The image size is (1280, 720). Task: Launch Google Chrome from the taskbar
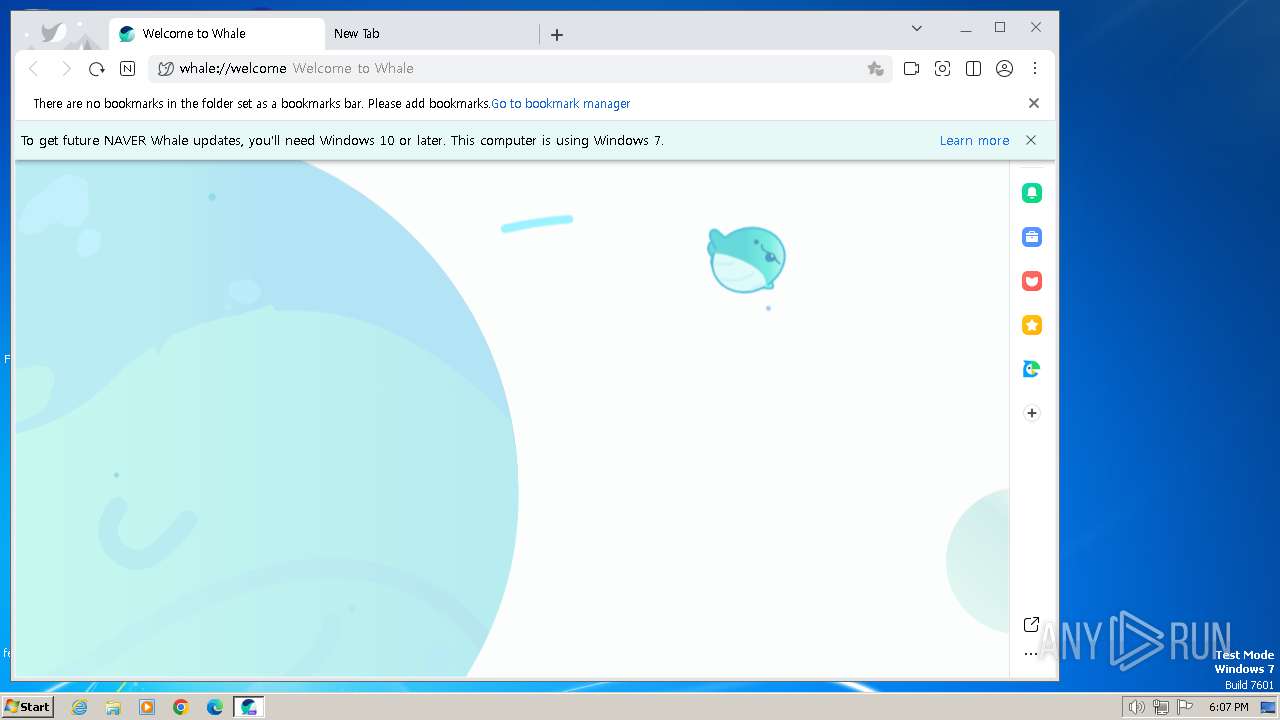click(181, 707)
